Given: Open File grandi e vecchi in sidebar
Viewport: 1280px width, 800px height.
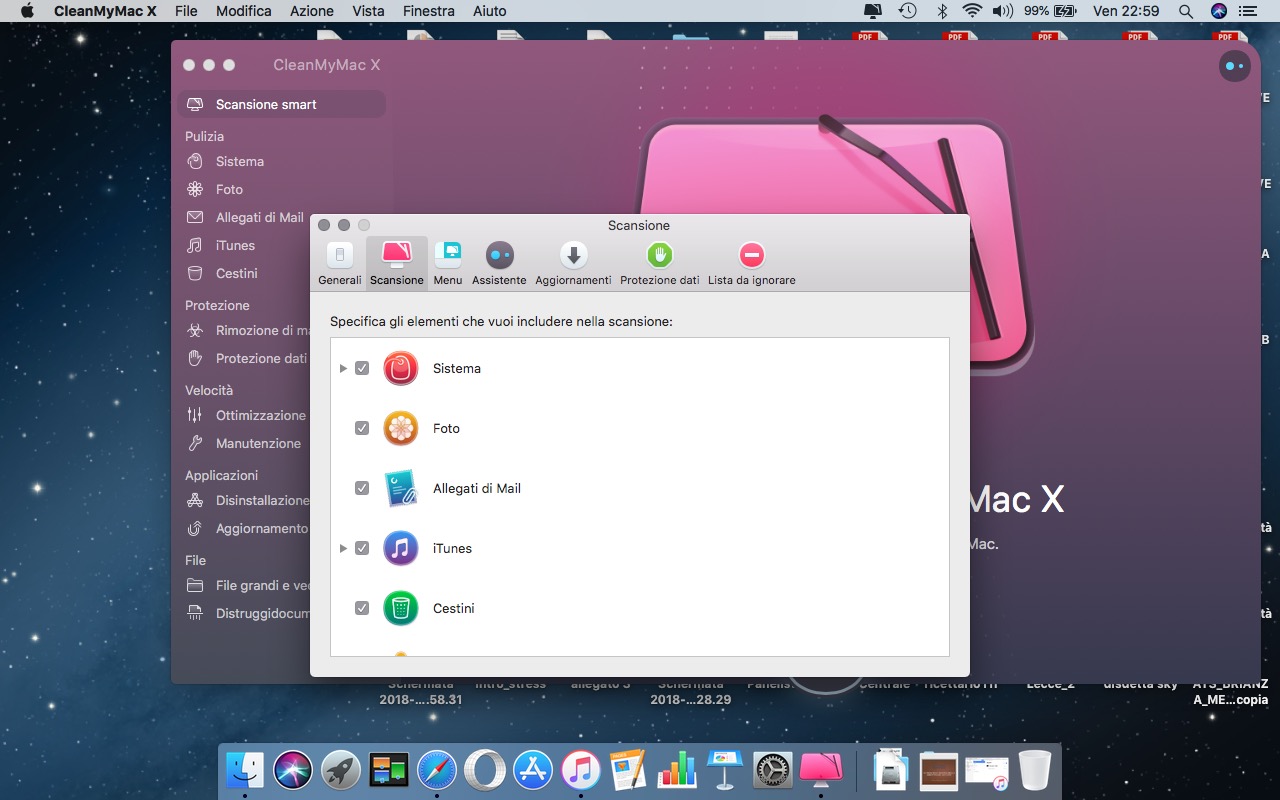Looking at the screenshot, I should [247, 585].
